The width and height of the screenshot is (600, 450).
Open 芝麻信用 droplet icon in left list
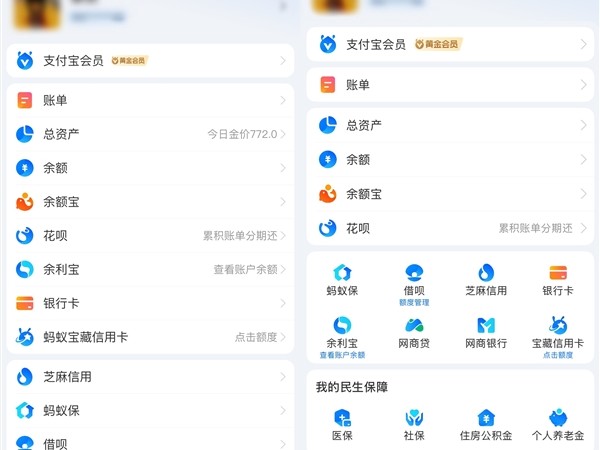25,377
